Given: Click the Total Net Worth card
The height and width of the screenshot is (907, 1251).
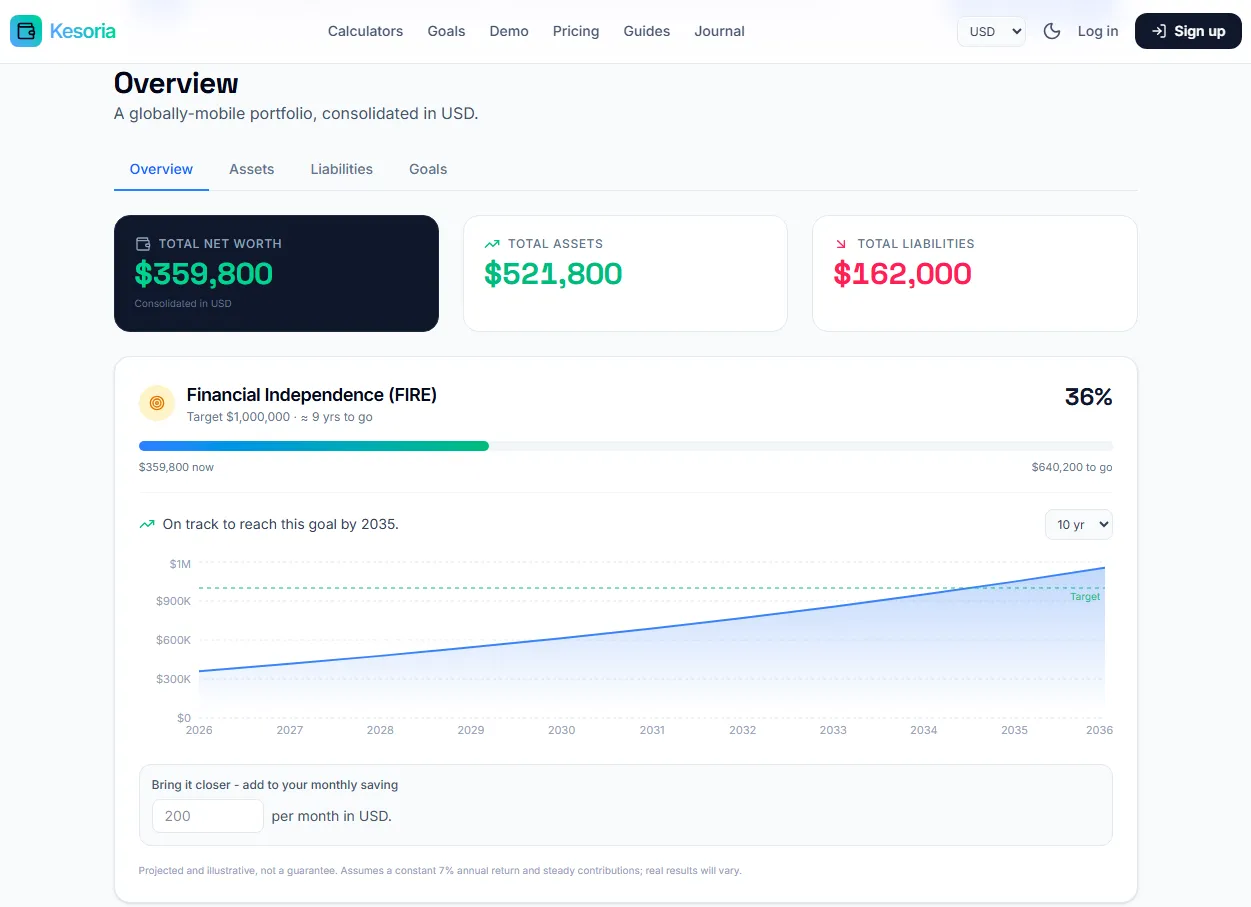Looking at the screenshot, I should pyautogui.click(x=276, y=273).
